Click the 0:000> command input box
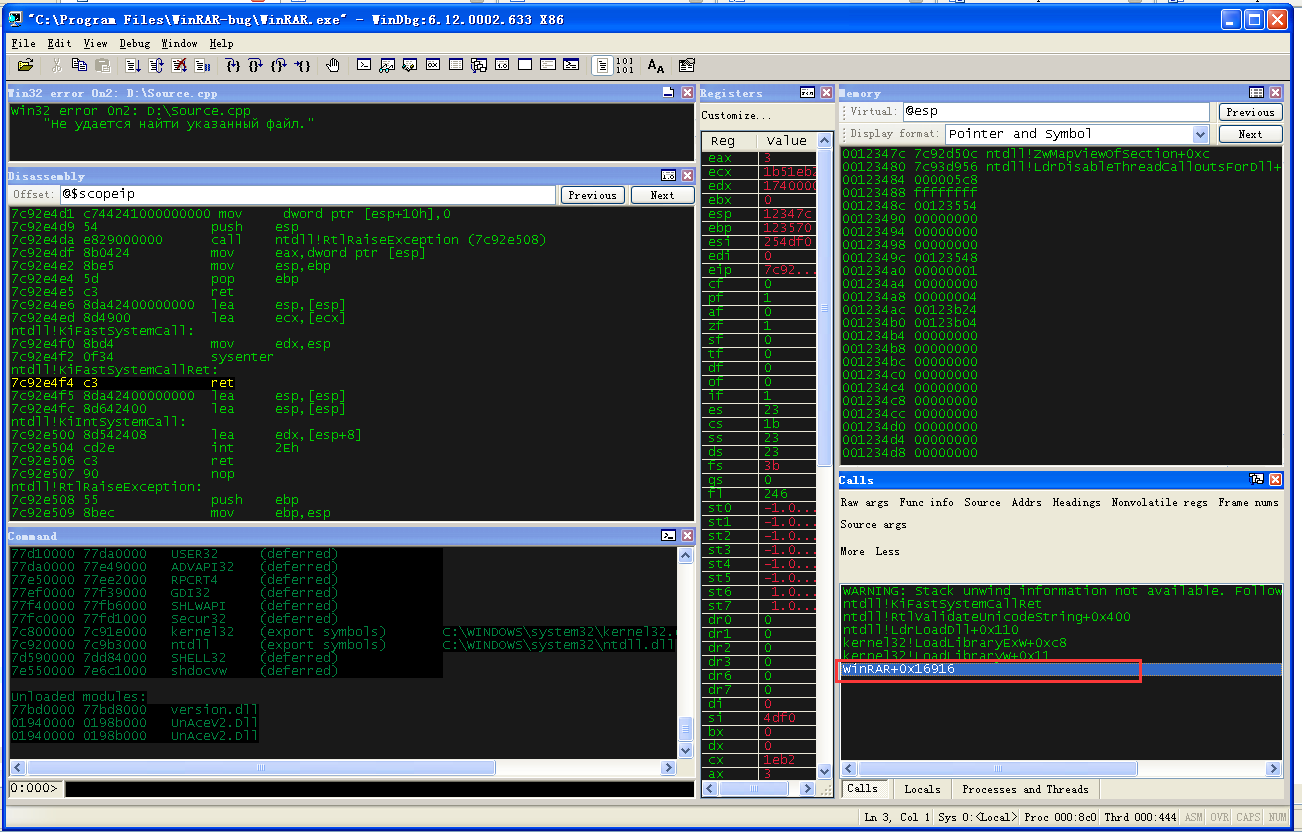 (378, 789)
